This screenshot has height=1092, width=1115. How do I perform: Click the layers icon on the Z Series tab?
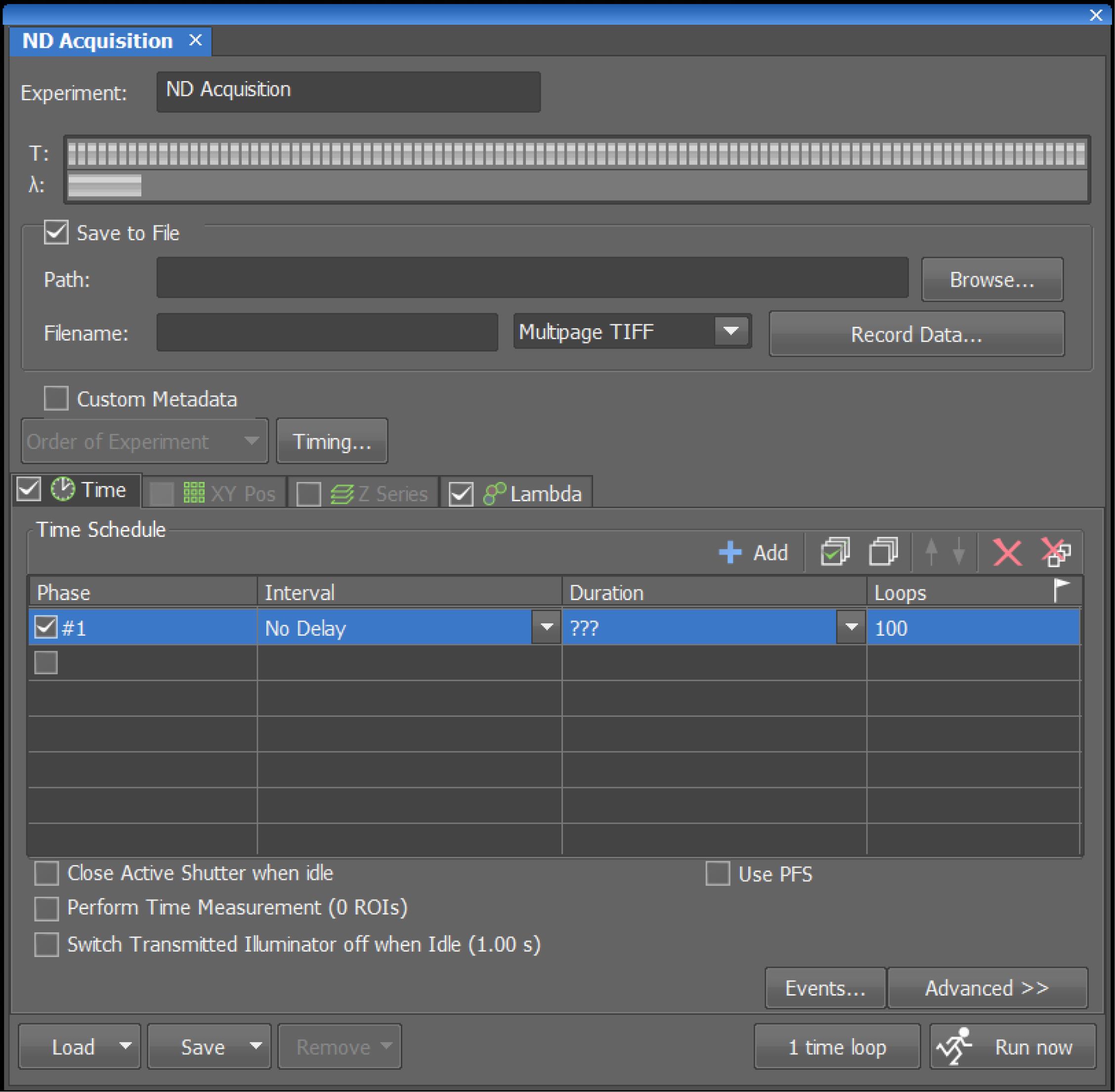coord(342,494)
